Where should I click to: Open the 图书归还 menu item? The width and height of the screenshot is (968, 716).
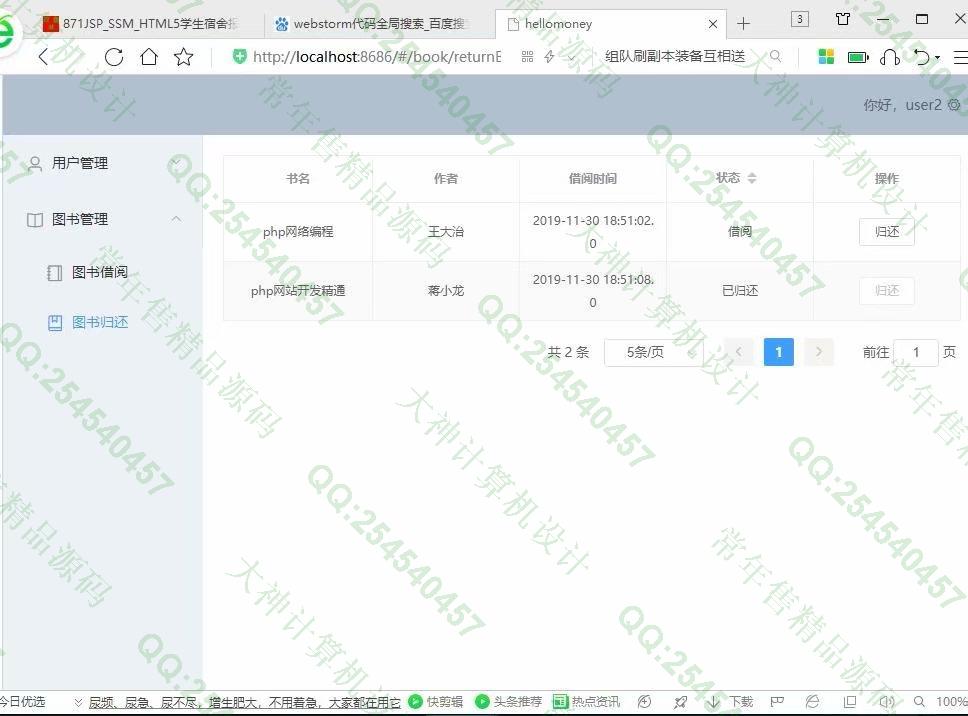(102, 322)
